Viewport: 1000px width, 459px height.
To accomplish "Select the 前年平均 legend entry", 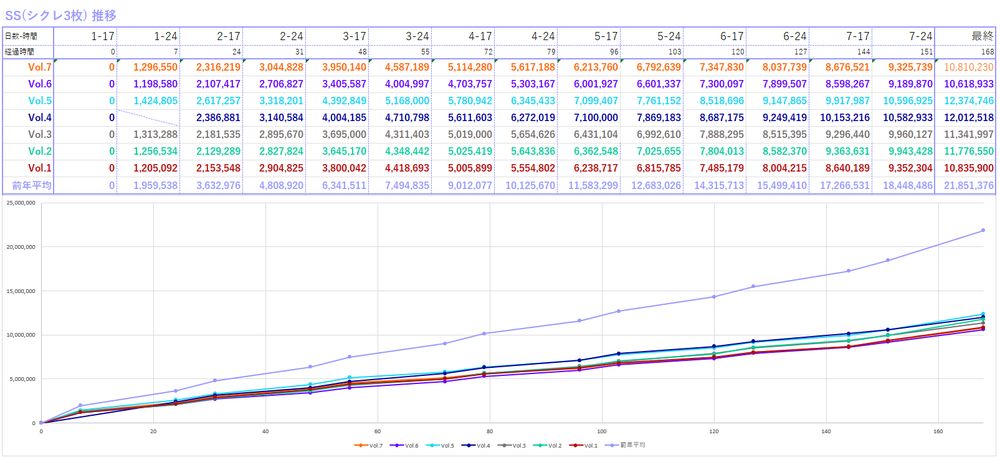I will 625,445.
